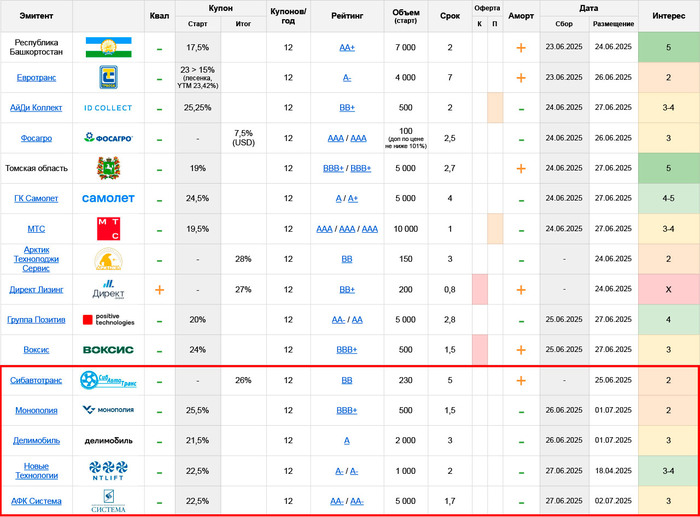
Task: Open the АФК Система issuer link
Action: click(36, 501)
